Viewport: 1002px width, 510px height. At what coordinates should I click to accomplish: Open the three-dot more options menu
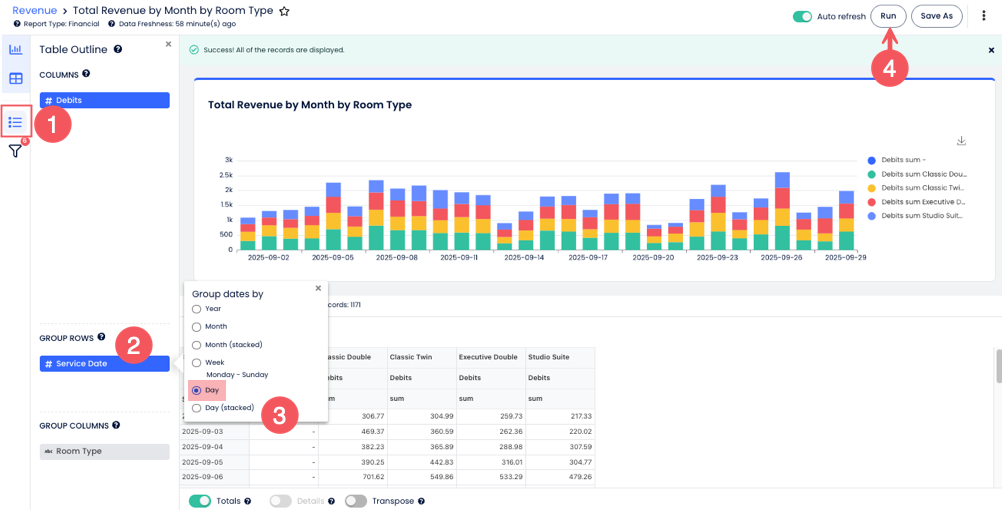[x=984, y=16]
